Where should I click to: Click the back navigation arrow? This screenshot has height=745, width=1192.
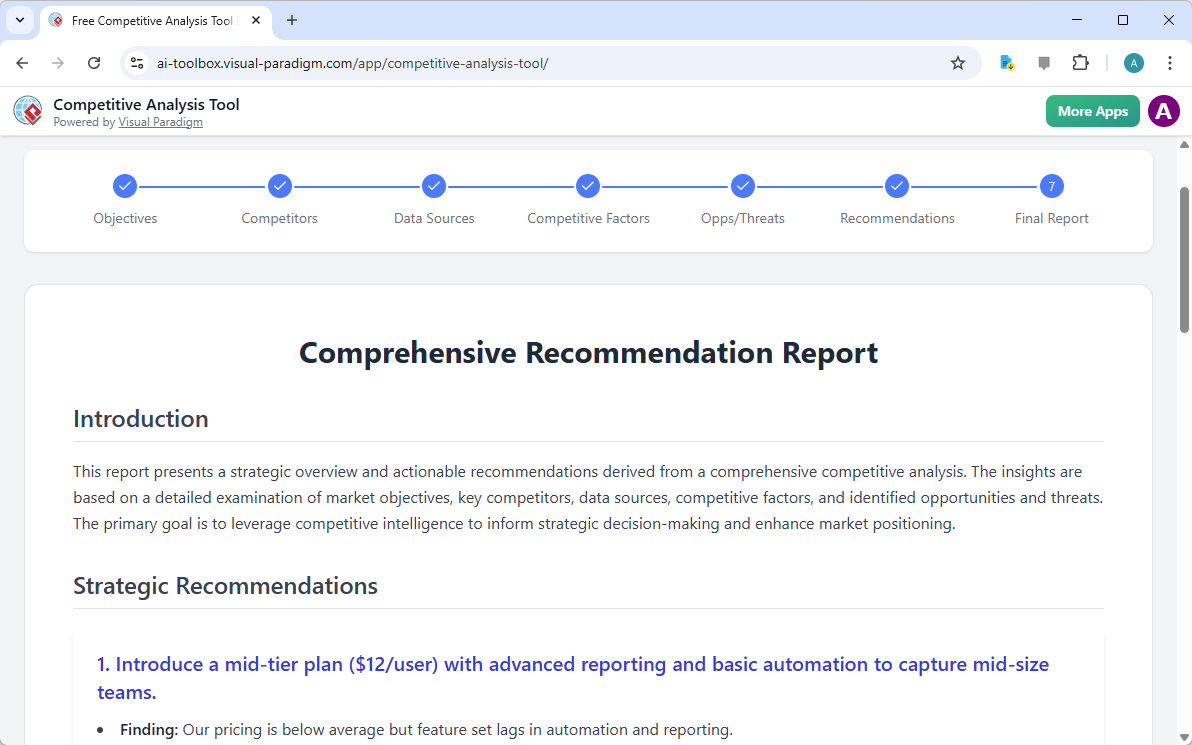[22, 62]
